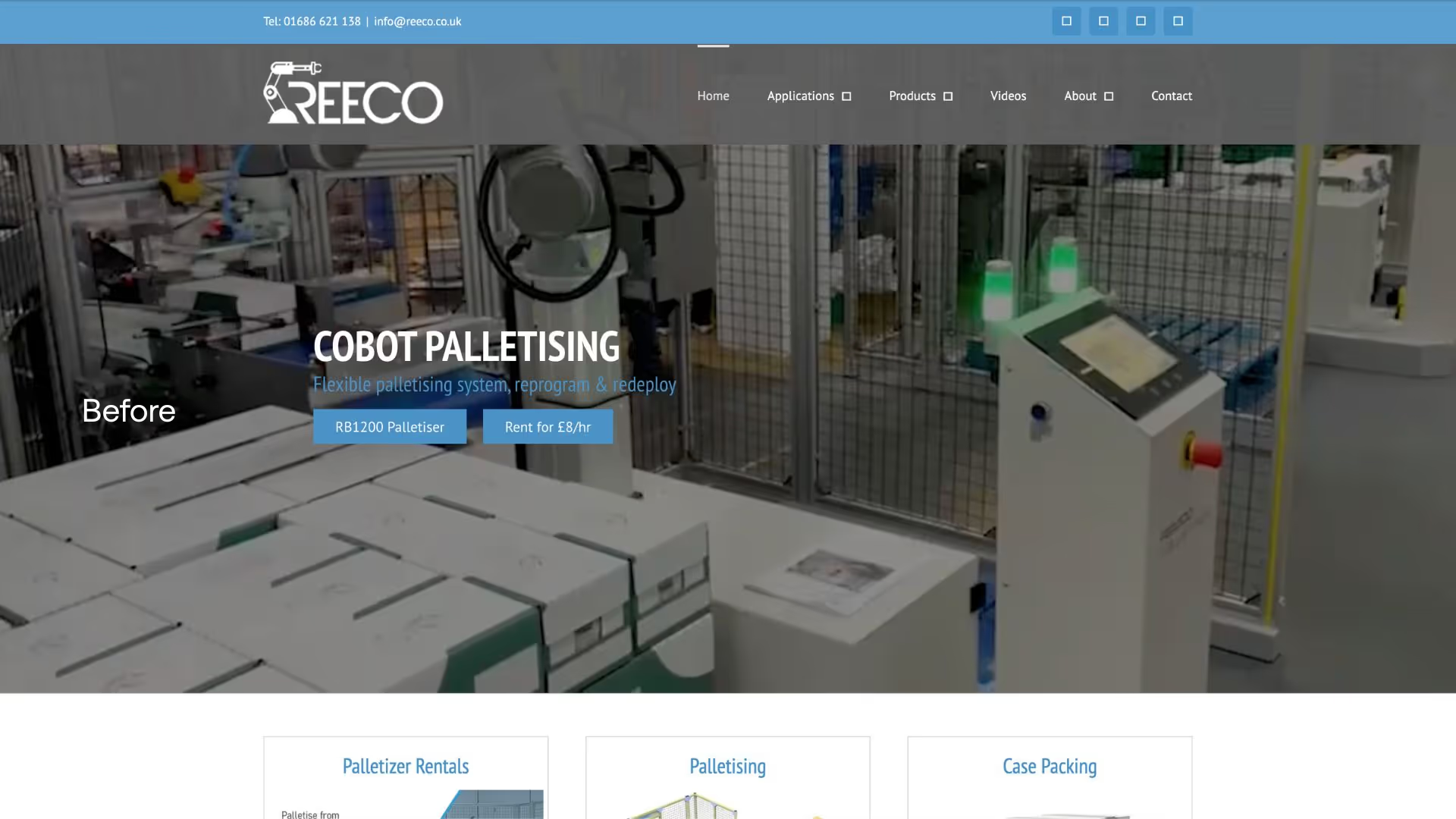Go to the Home menu item

point(713,96)
